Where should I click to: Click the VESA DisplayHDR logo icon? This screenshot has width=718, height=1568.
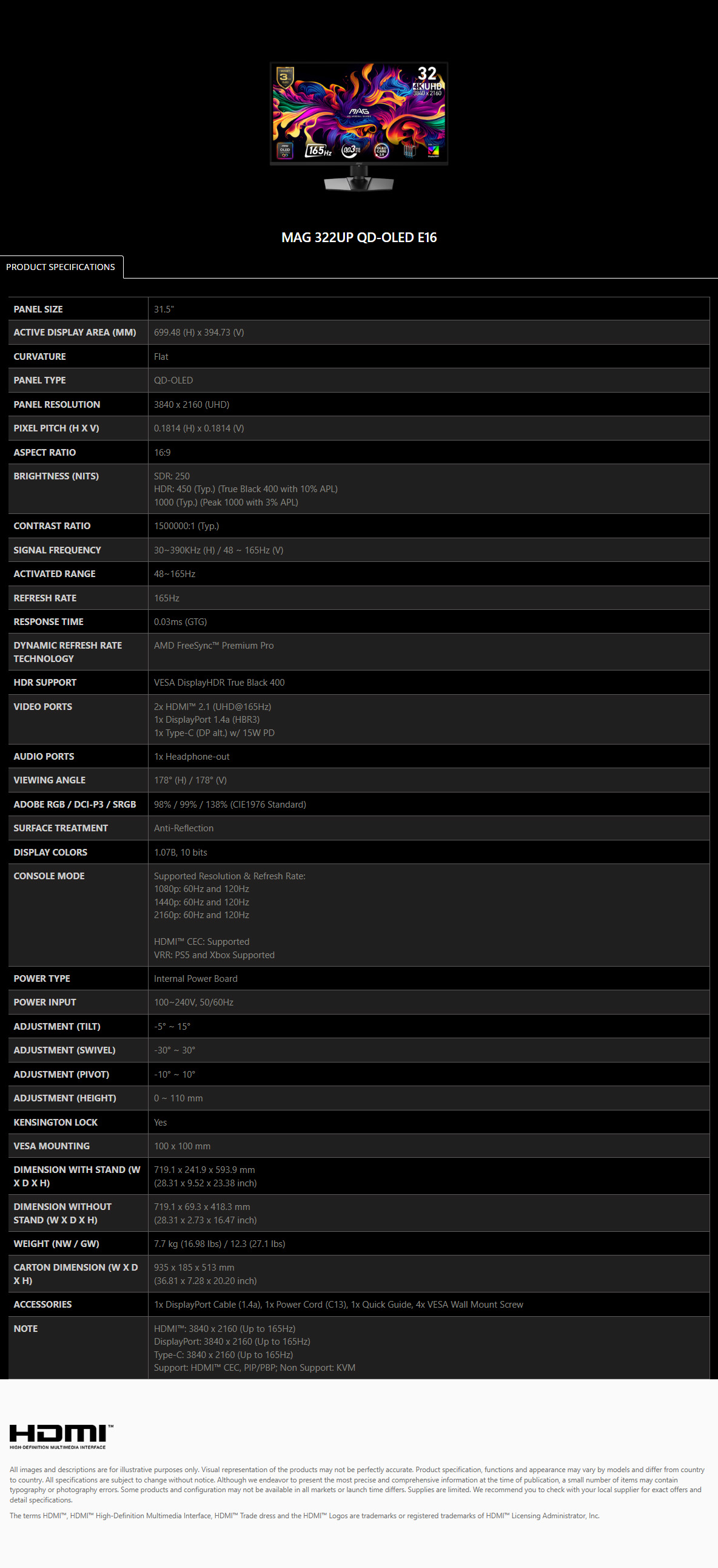[x=433, y=150]
